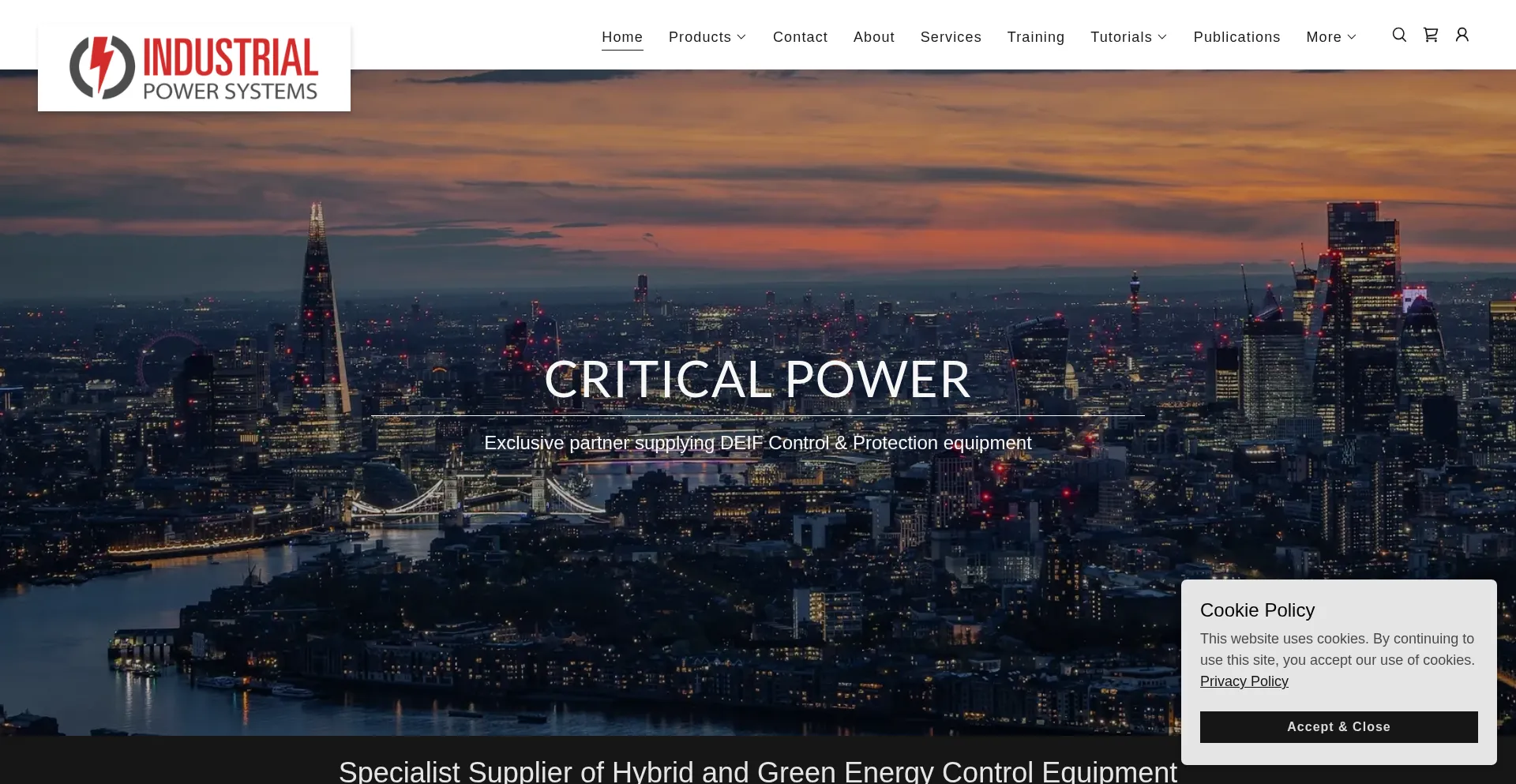This screenshot has width=1516, height=784.
Task: Visit the Publications page
Action: (1236, 37)
